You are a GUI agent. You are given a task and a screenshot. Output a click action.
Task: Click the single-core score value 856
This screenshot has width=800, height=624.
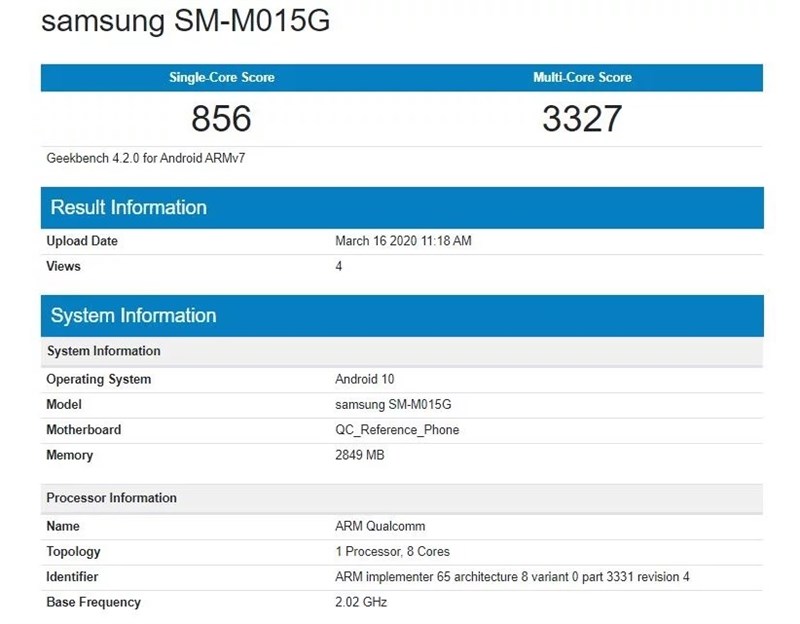[x=220, y=119]
